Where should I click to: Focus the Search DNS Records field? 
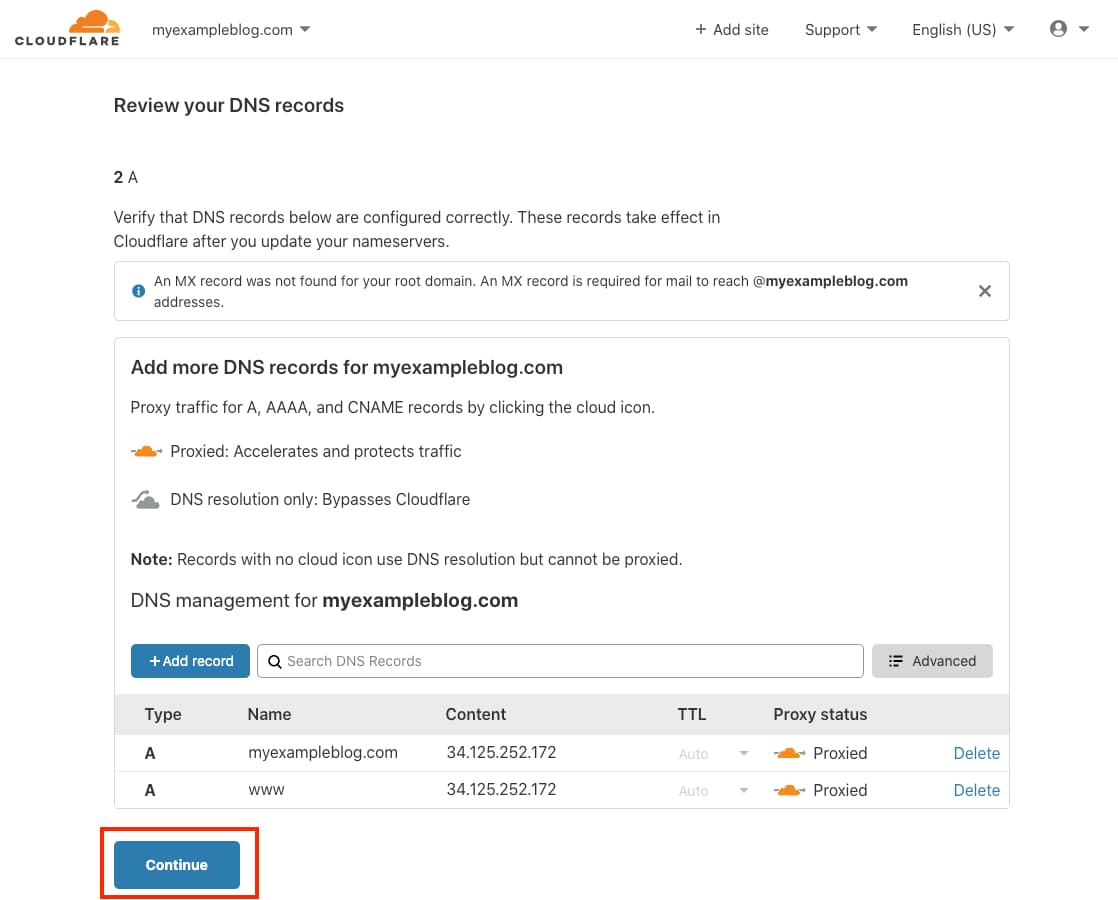point(560,661)
